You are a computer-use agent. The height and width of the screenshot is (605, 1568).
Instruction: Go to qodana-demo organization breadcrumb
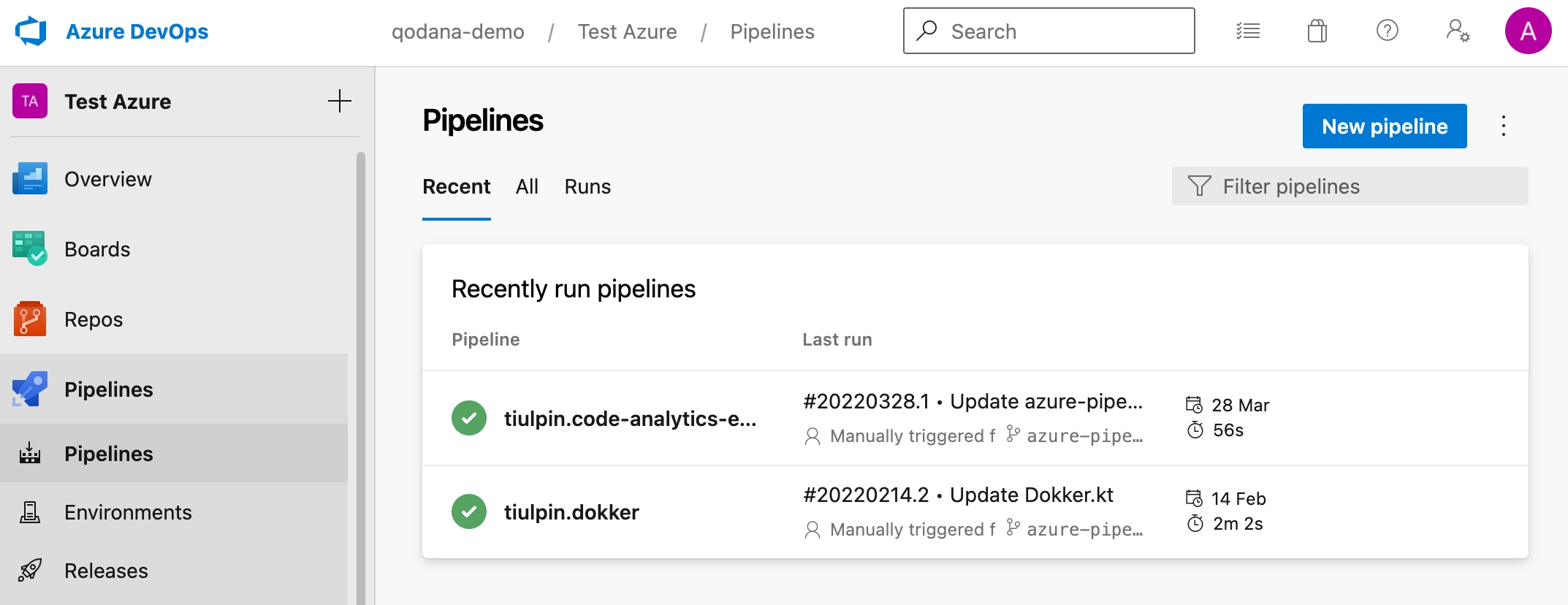point(458,31)
